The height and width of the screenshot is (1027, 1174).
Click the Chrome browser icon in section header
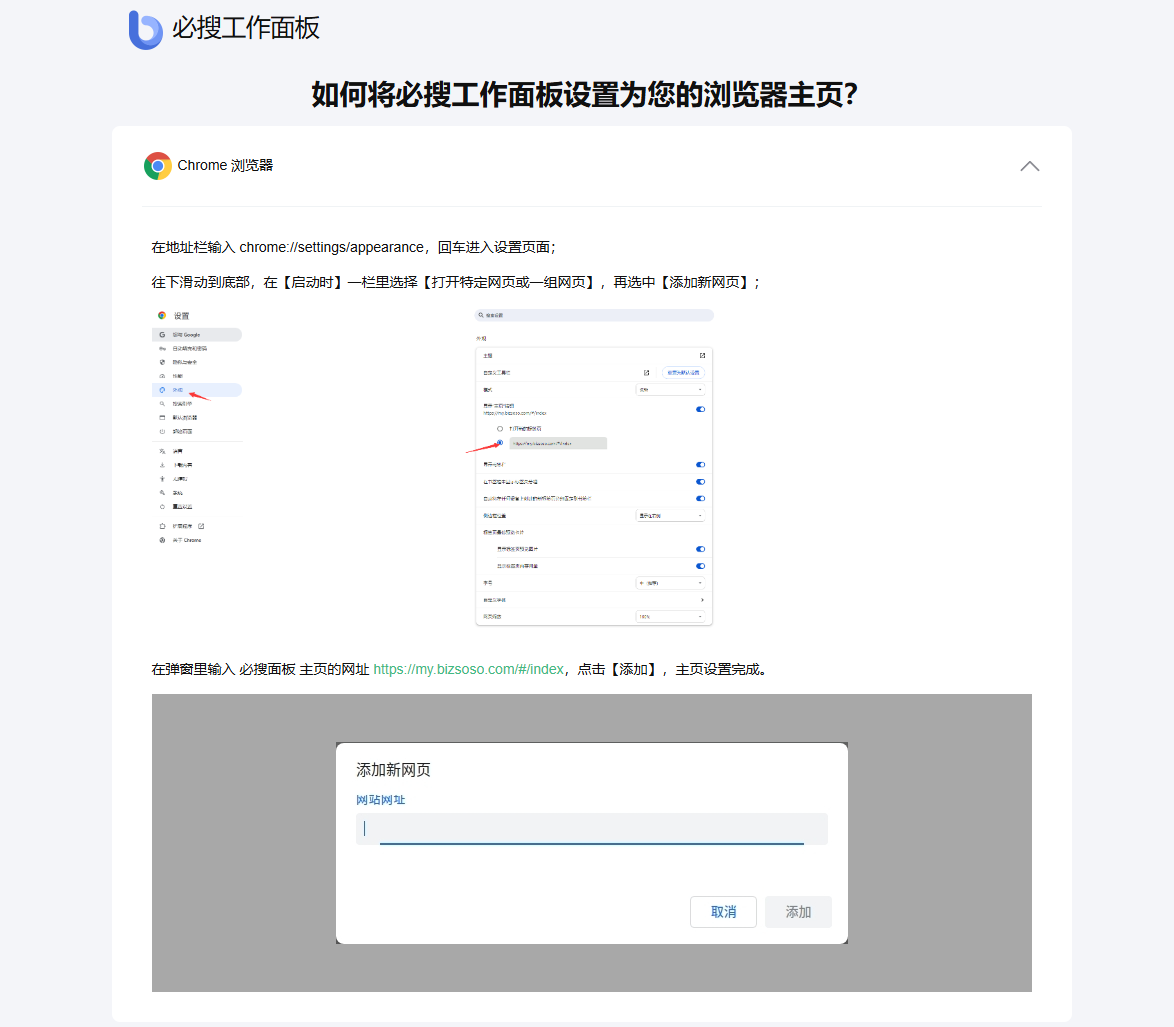[x=157, y=166]
